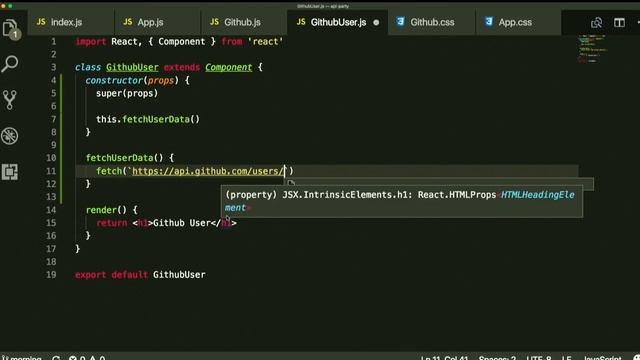Change indentation via Spaces: 2

tap(497, 358)
